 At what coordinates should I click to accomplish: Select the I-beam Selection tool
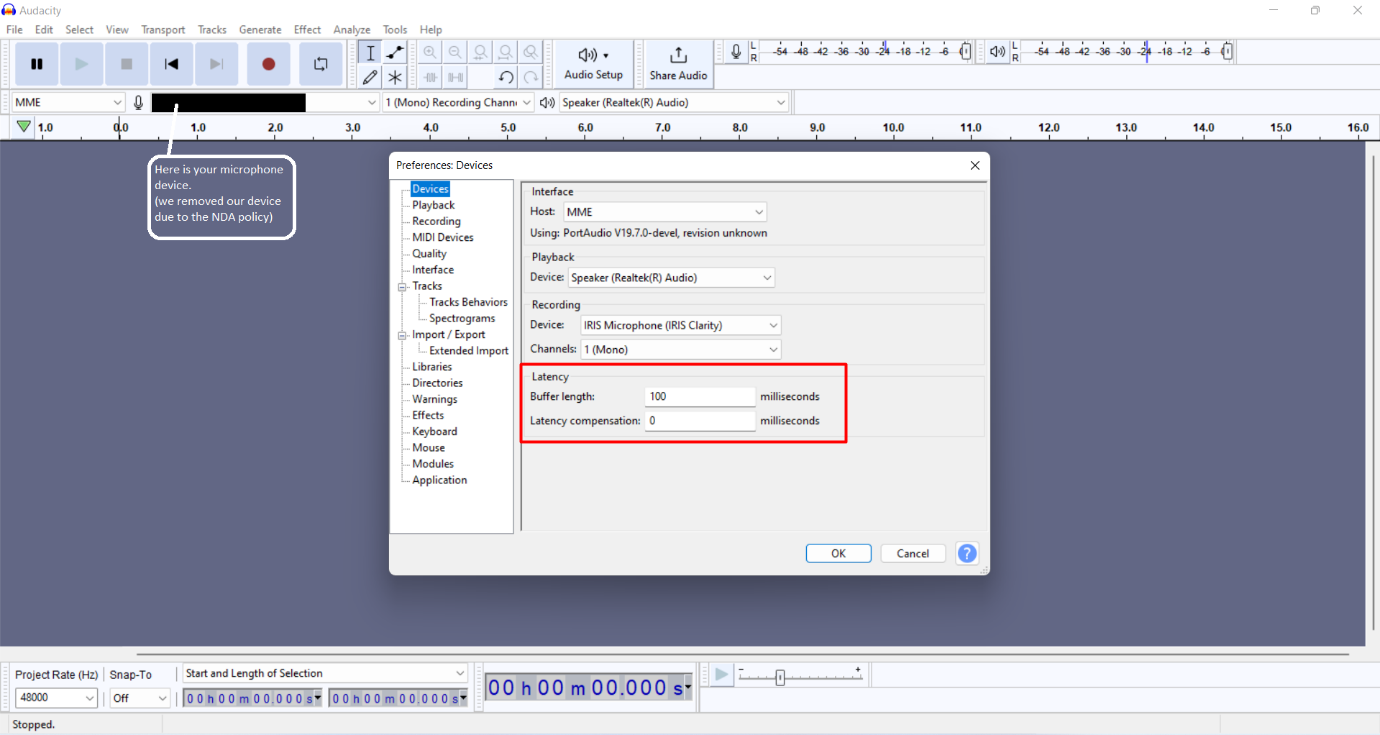point(370,53)
